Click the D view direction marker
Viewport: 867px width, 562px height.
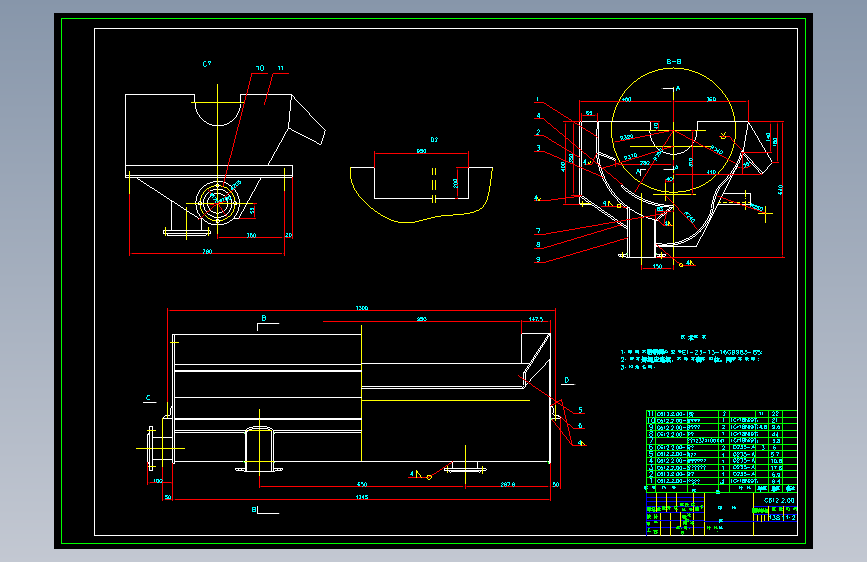[x=566, y=380]
